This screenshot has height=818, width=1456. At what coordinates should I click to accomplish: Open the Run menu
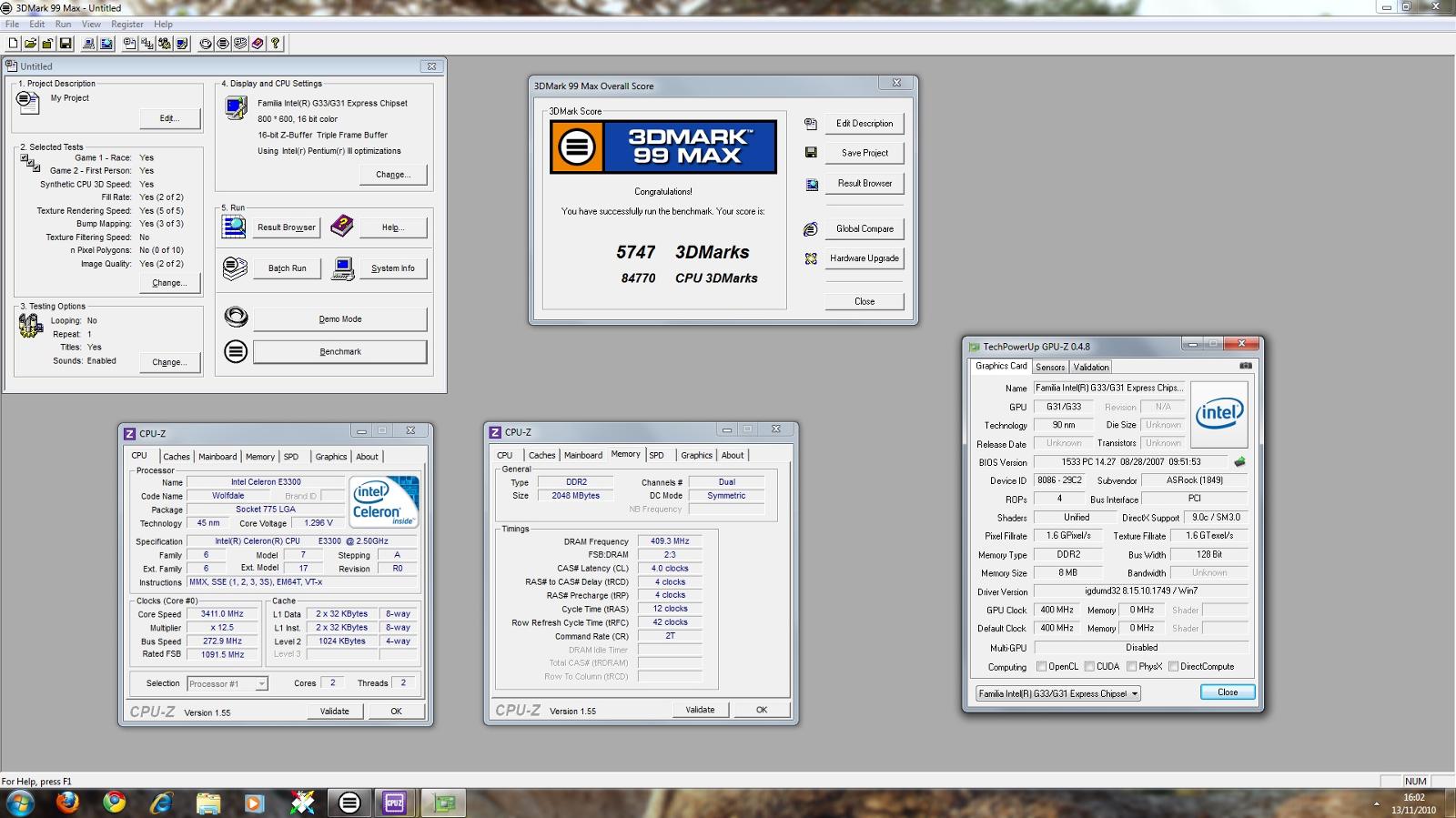63,25
